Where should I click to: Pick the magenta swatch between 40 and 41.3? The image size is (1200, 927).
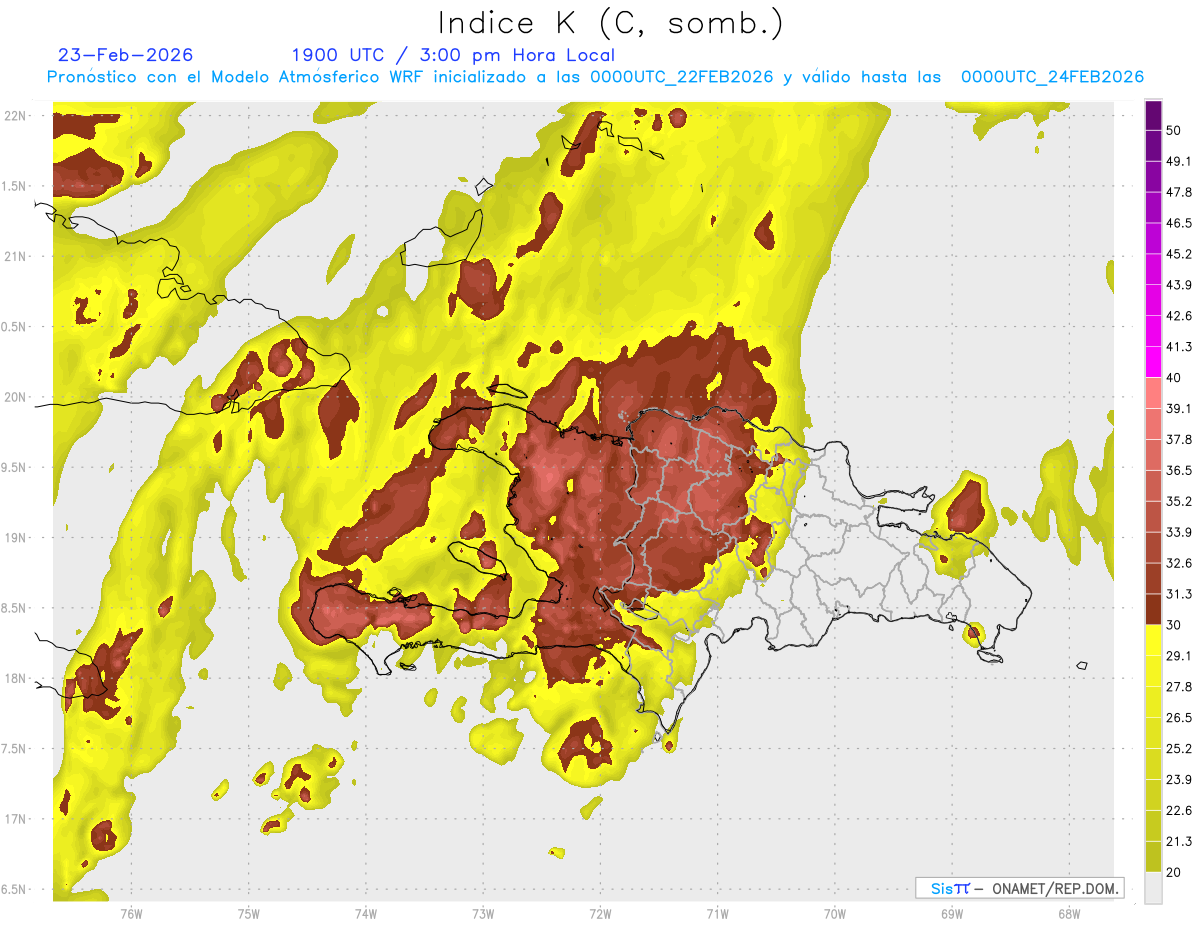pos(1153,361)
